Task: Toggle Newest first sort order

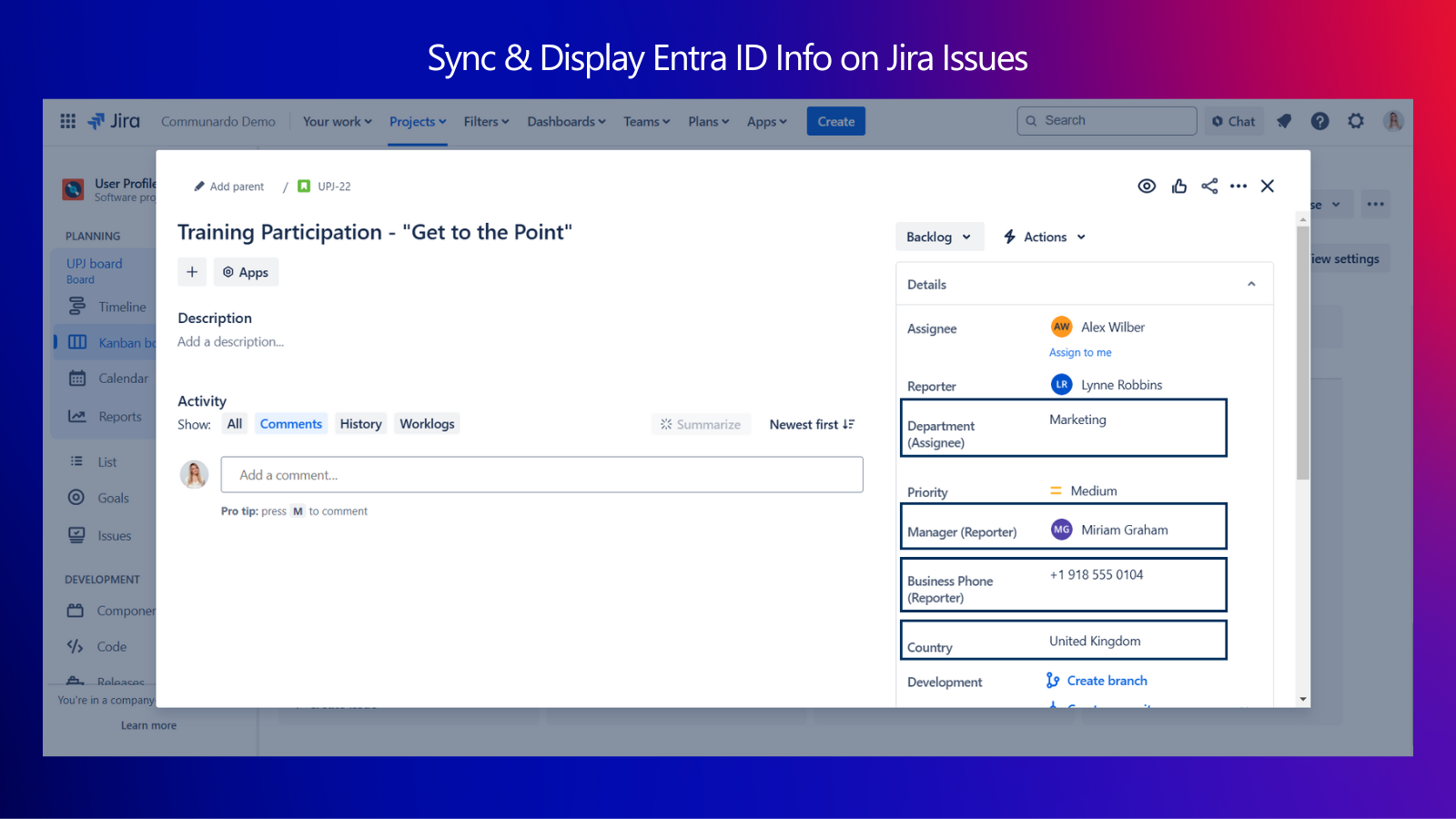Action: (812, 425)
